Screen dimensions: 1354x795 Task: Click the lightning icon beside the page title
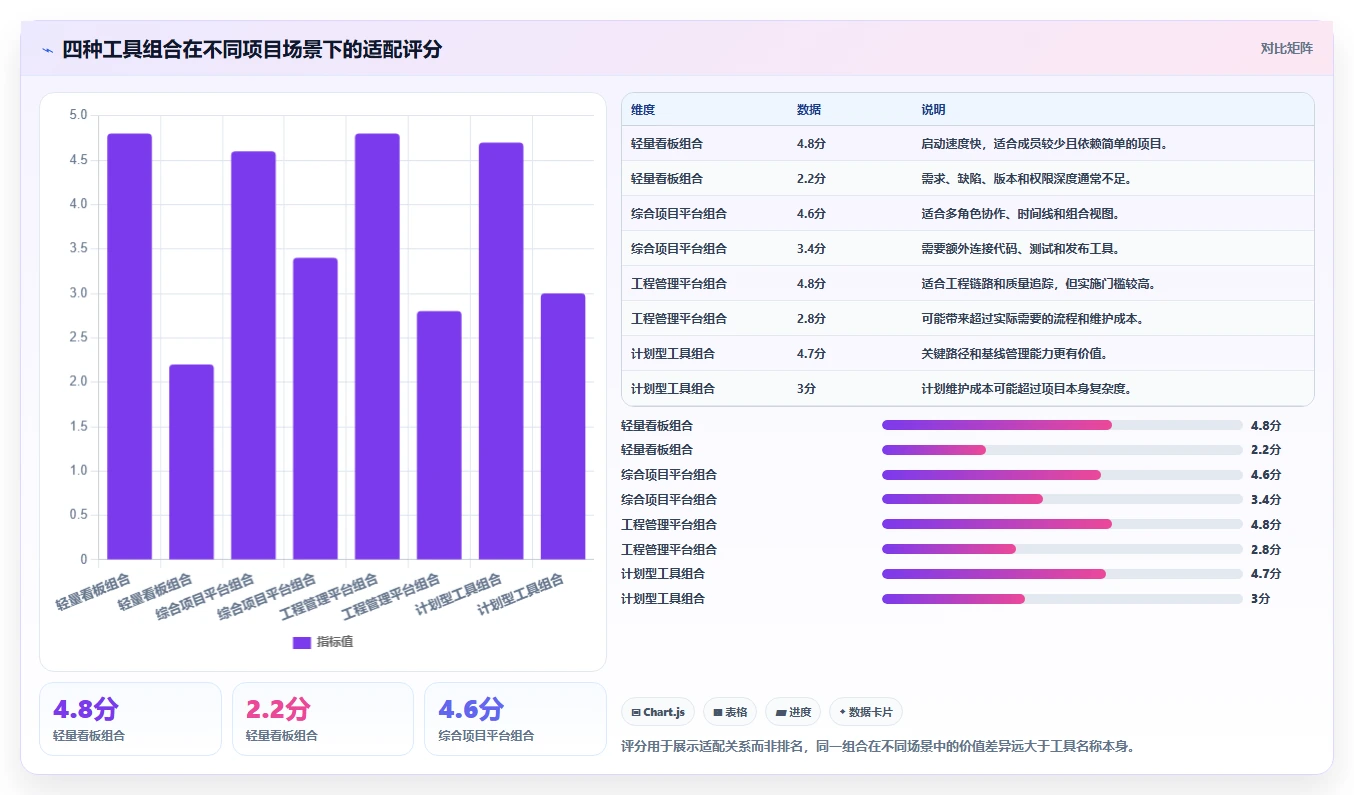(47, 50)
